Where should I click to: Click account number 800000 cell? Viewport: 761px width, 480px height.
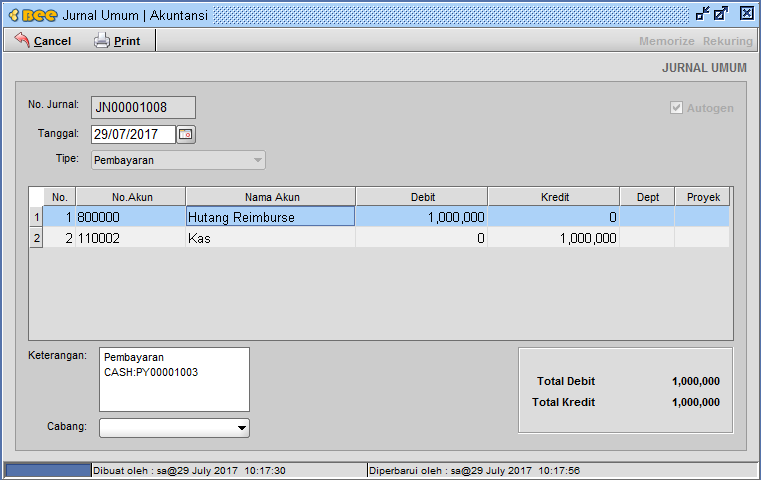coord(131,216)
